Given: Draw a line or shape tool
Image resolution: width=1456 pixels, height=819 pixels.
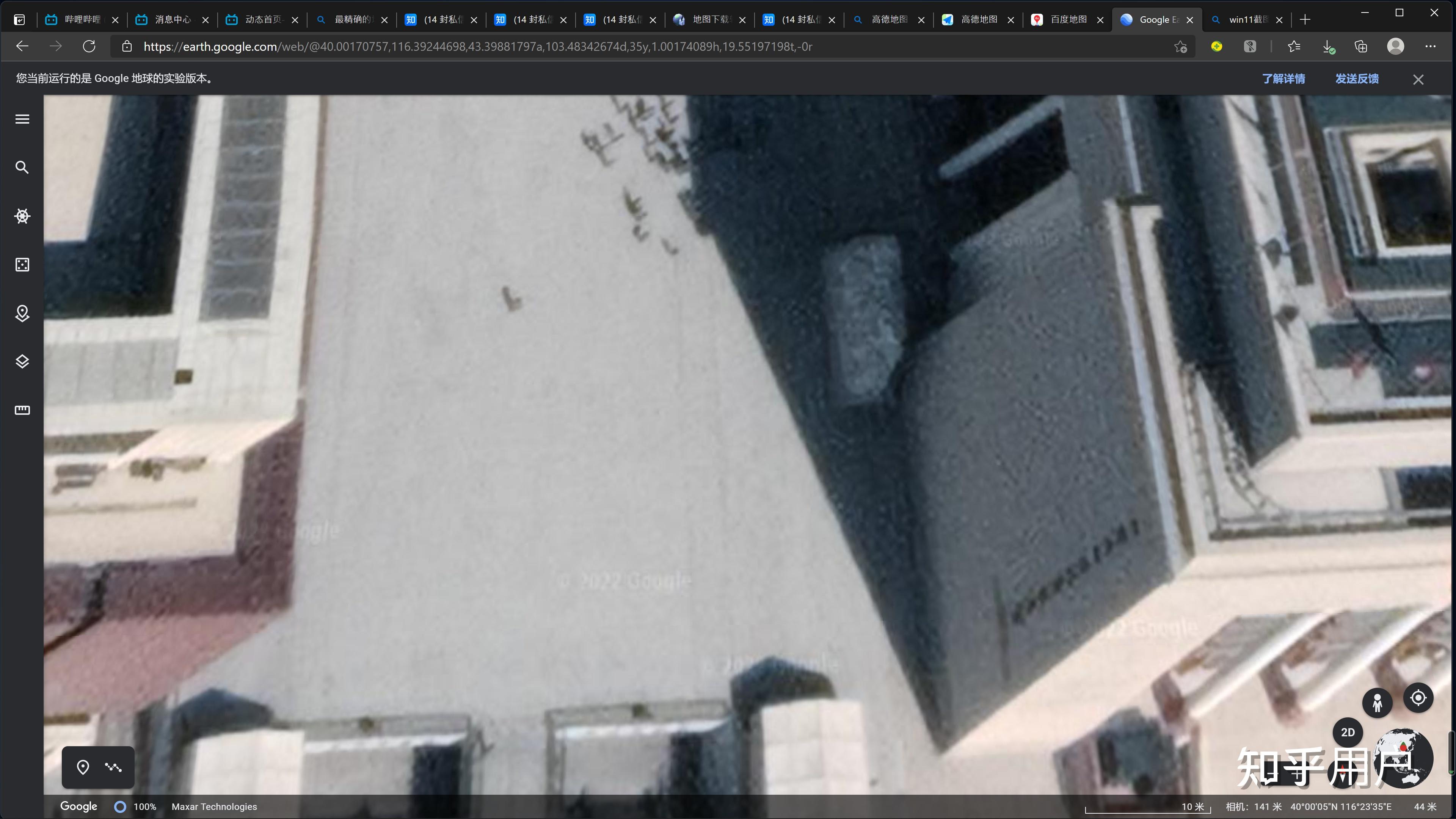Looking at the screenshot, I should [114, 767].
